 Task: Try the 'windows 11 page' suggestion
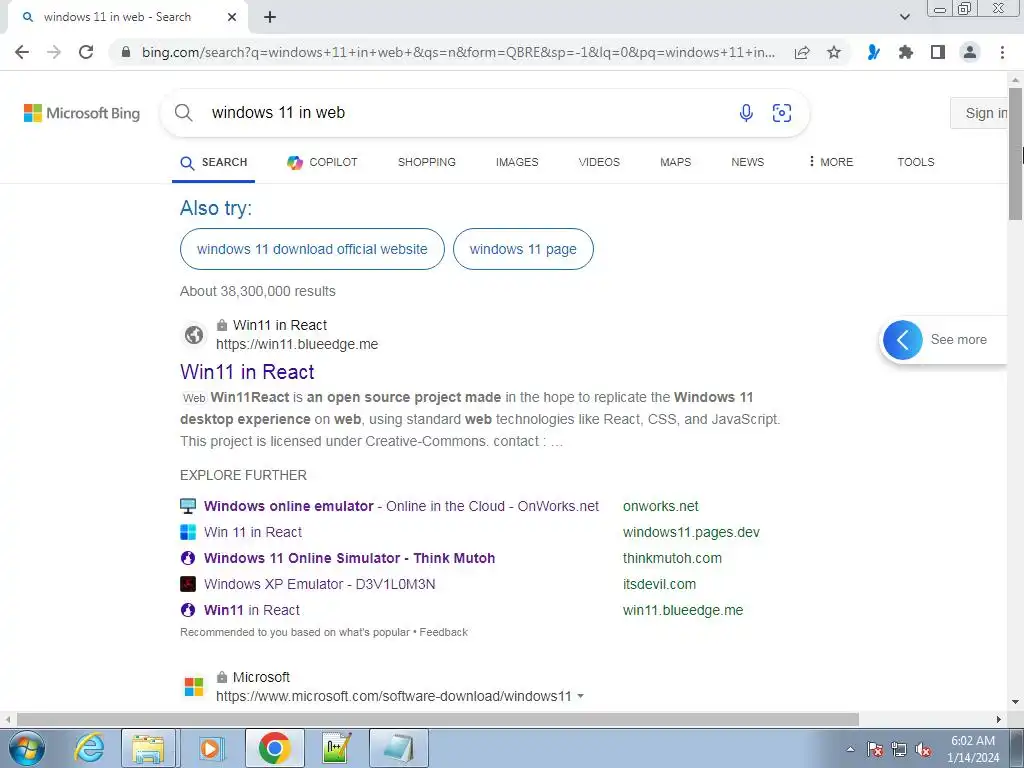click(523, 249)
